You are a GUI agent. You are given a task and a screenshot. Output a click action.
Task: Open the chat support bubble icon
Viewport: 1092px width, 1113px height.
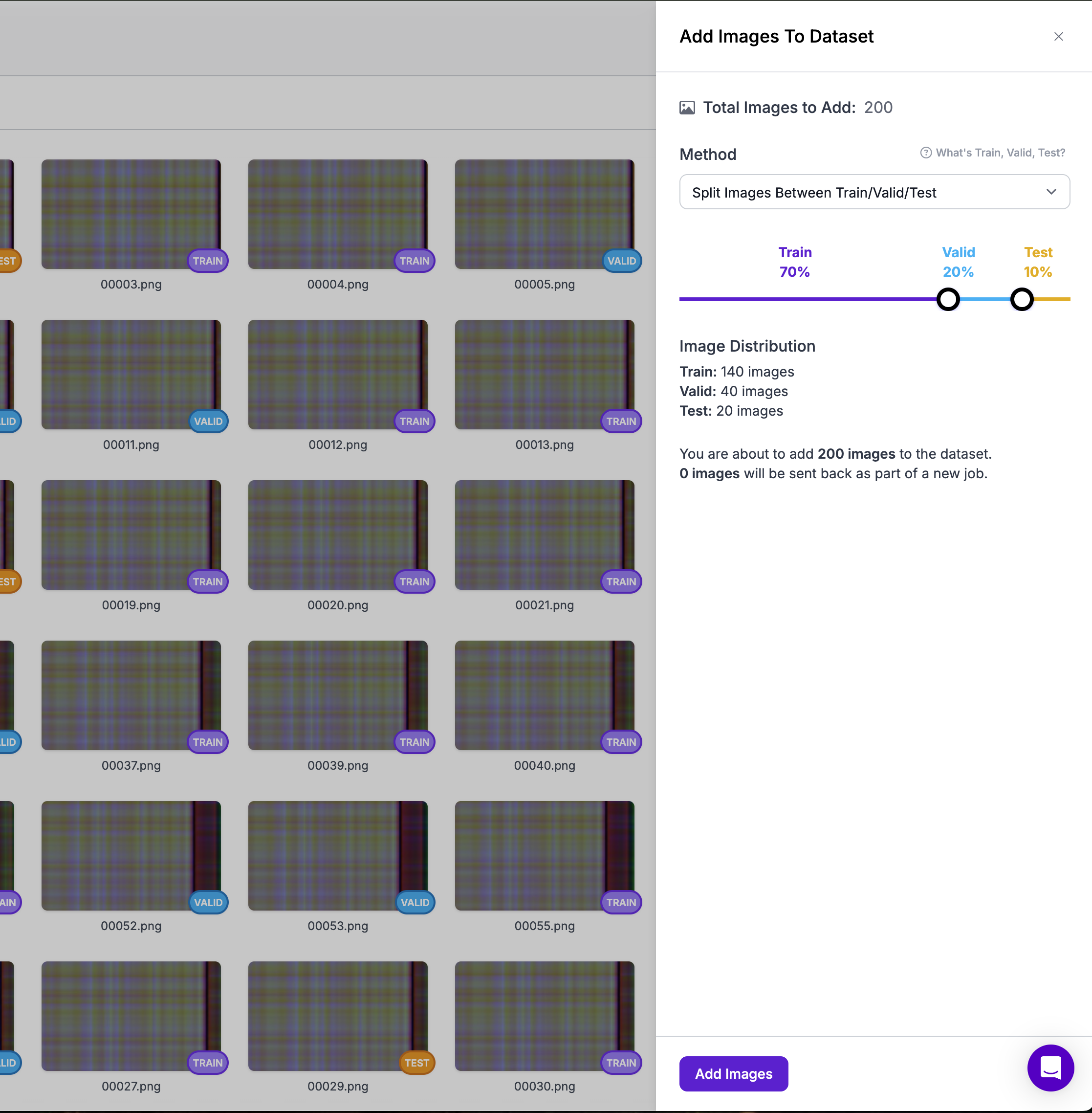tap(1050, 1068)
